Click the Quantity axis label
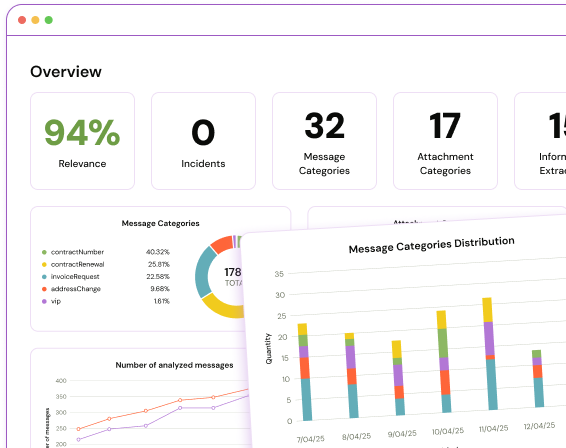Screen dimensions: 566x448 (x=268, y=348)
